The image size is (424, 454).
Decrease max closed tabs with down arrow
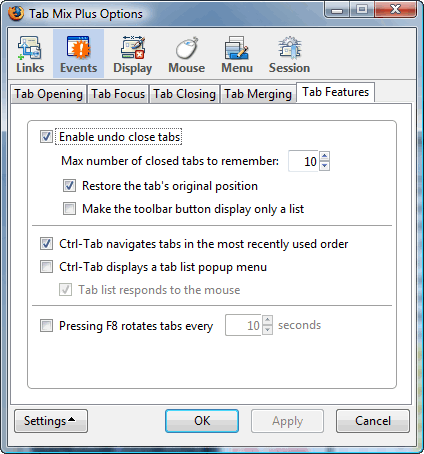325,166
